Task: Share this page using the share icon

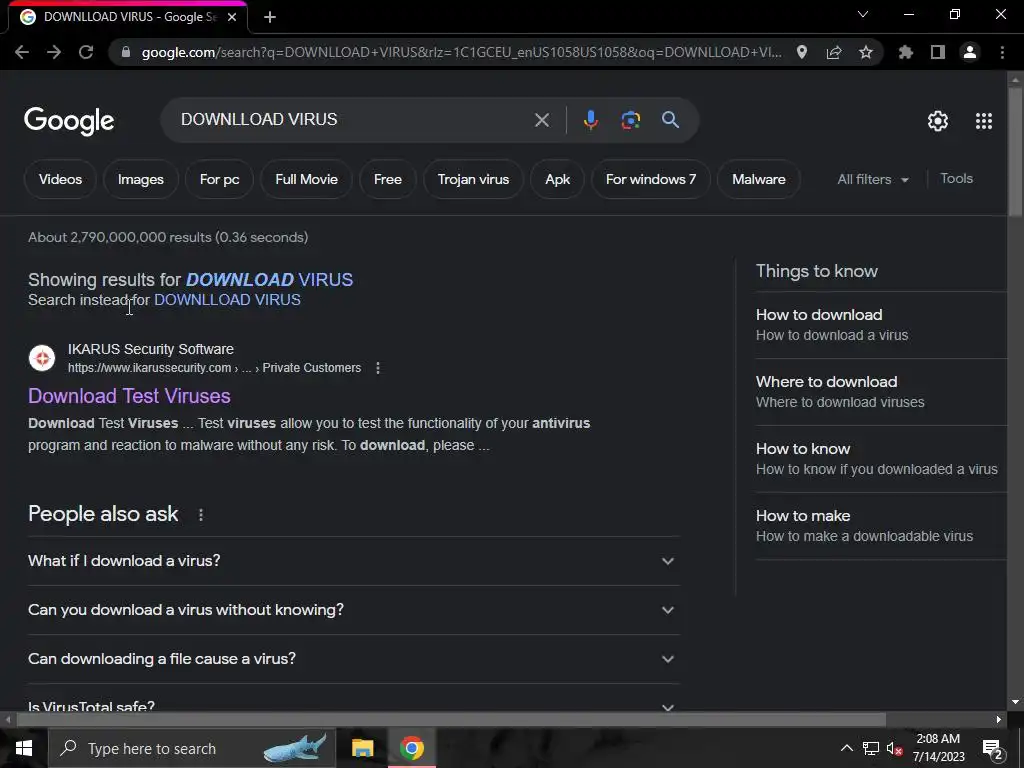Action: pyautogui.click(x=834, y=52)
